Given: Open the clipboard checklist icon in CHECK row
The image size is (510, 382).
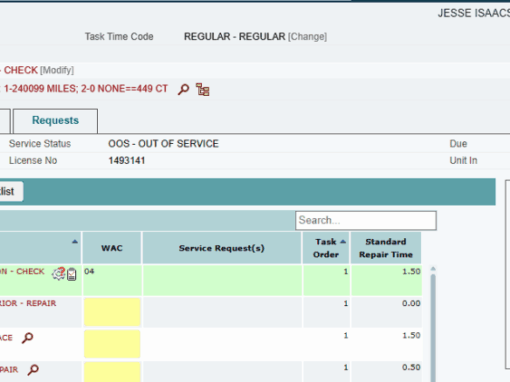Looking at the screenshot, I should tap(72, 274).
